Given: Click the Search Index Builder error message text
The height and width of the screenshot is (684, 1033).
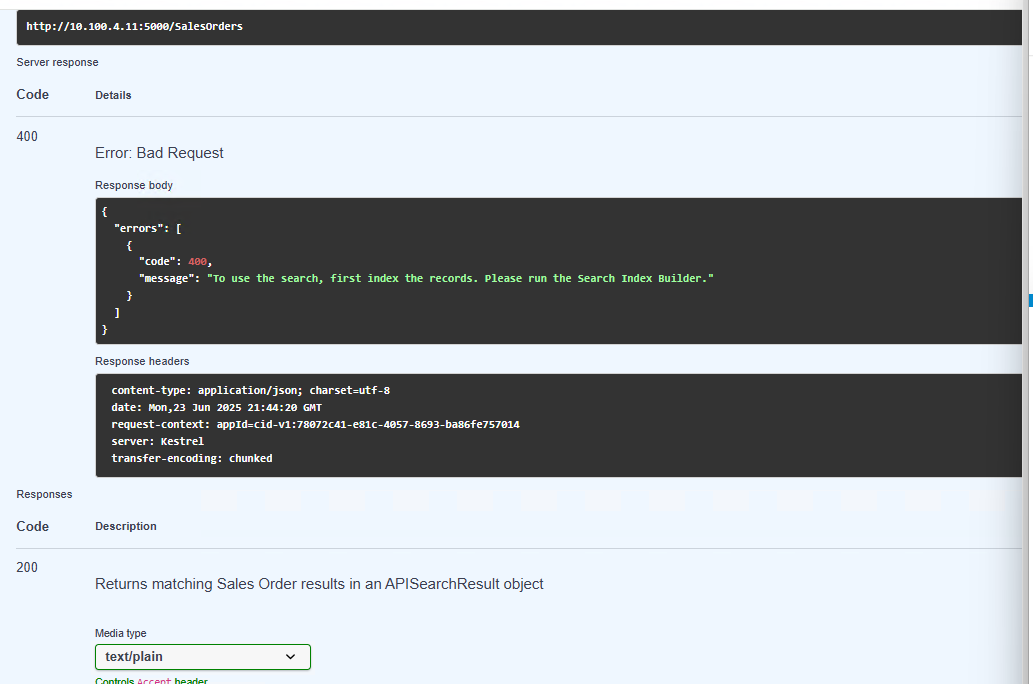Looking at the screenshot, I should pos(461,278).
